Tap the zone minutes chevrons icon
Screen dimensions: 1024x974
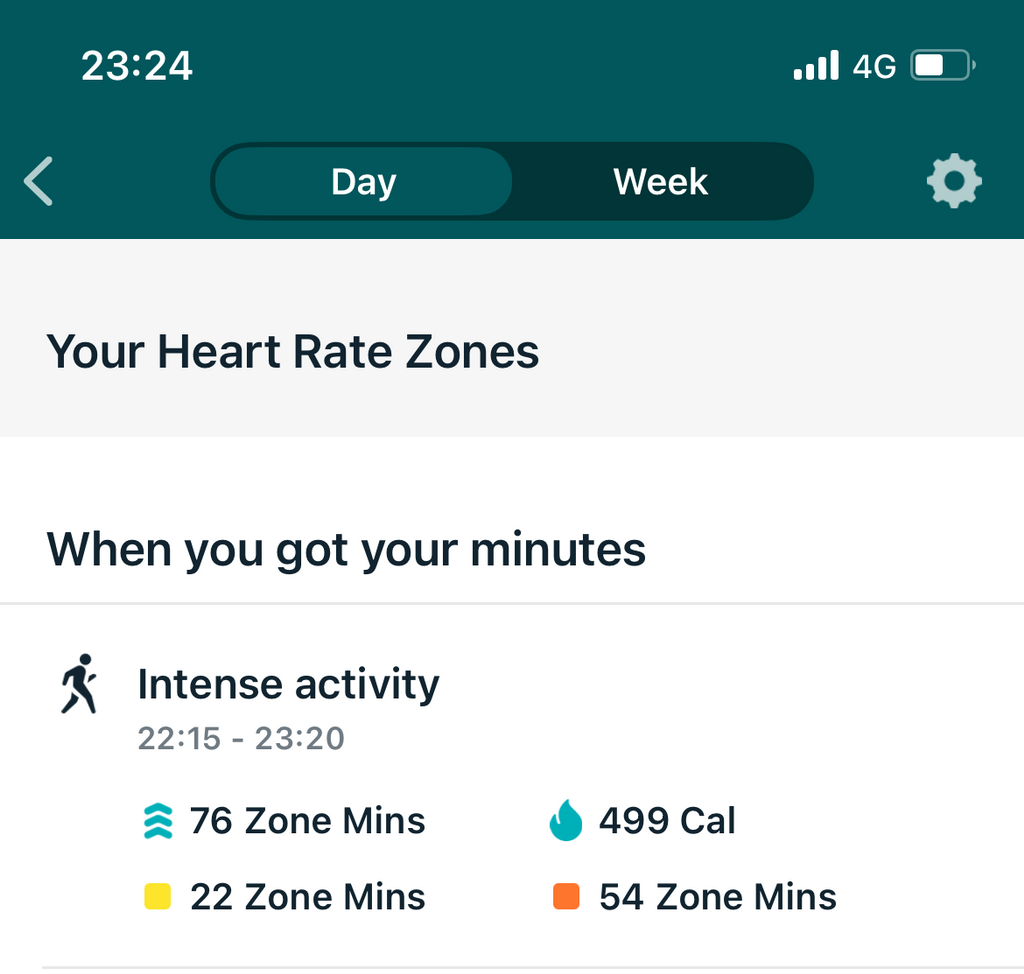pos(158,821)
